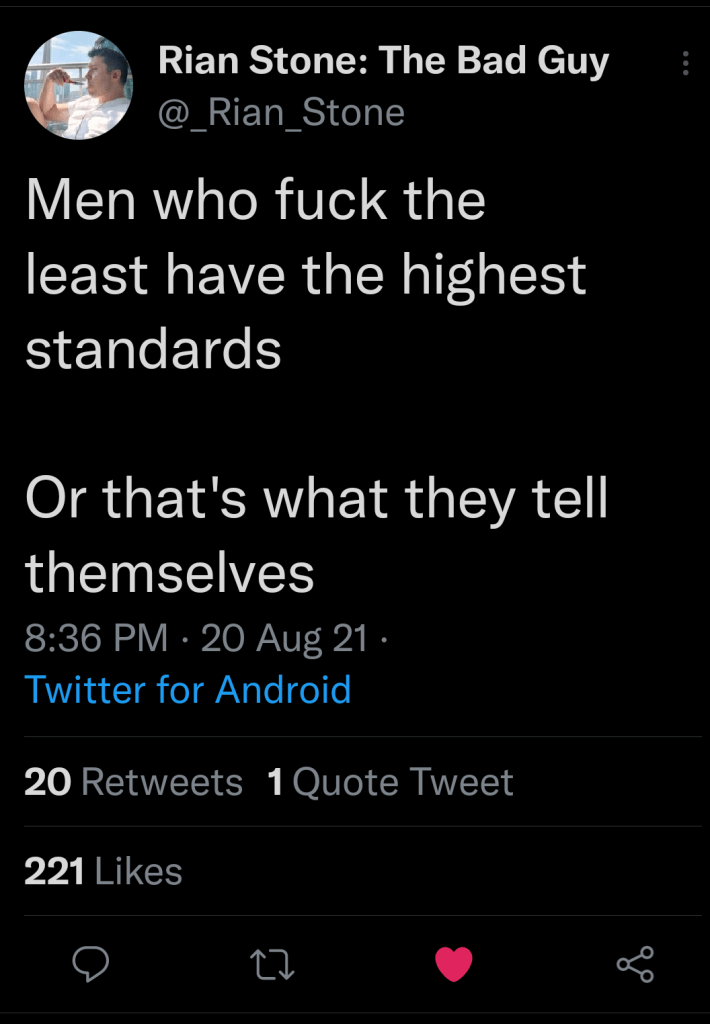Retweet using the arrows icon
The width and height of the screenshot is (710, 1024).
click(273, 964)
